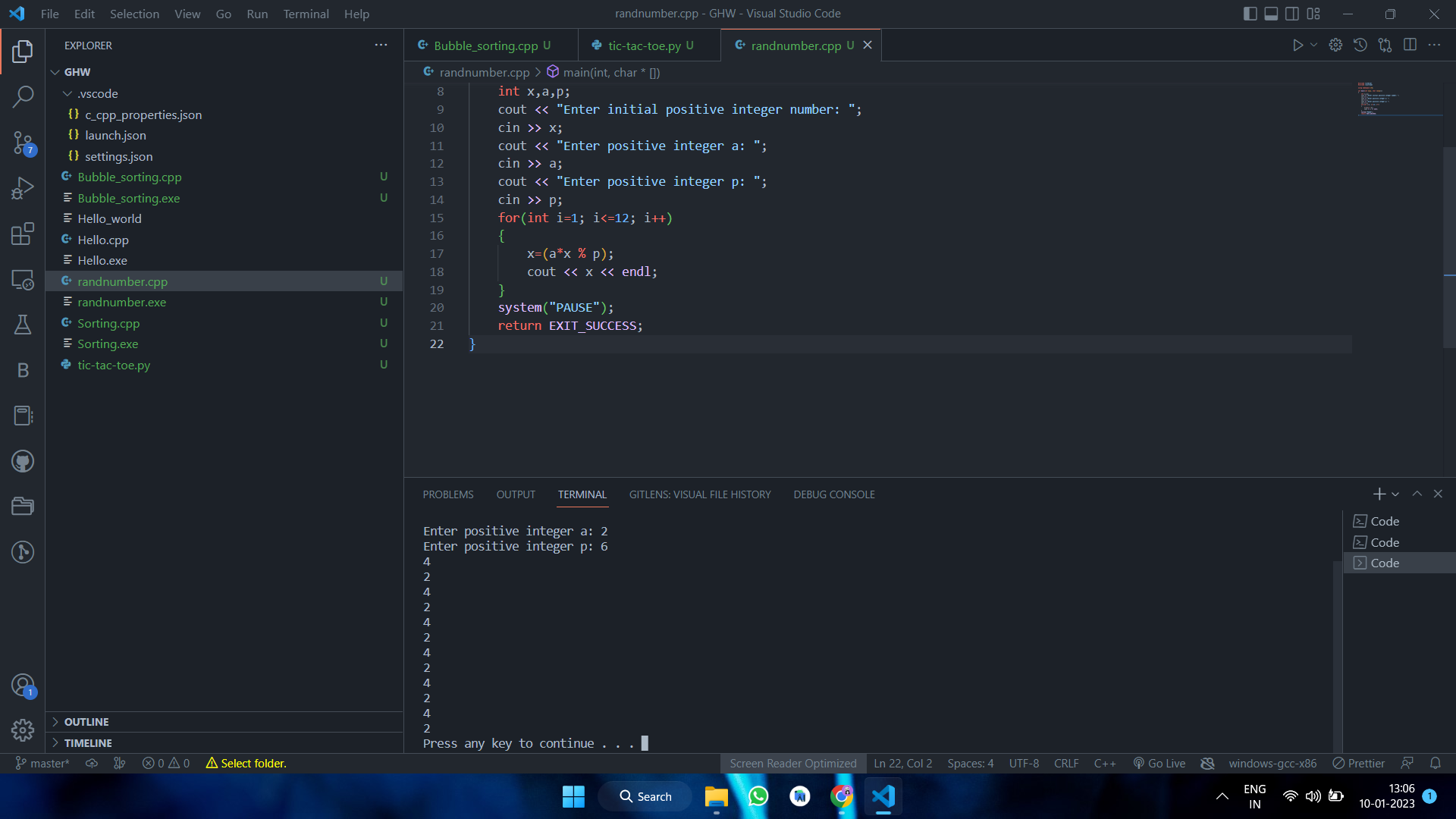Open Sorting.cpp from the explorer
This screenshot has height=819, width=1456.
(x=108, y=323)
